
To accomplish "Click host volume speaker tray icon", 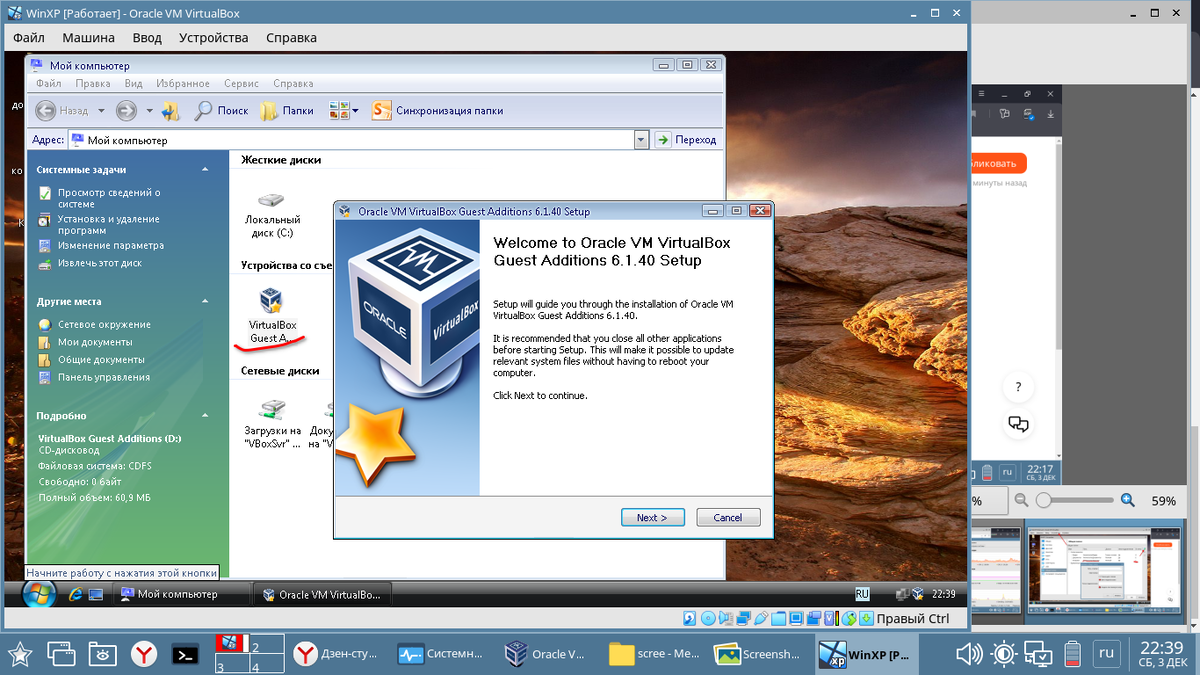I will [968, 654].
